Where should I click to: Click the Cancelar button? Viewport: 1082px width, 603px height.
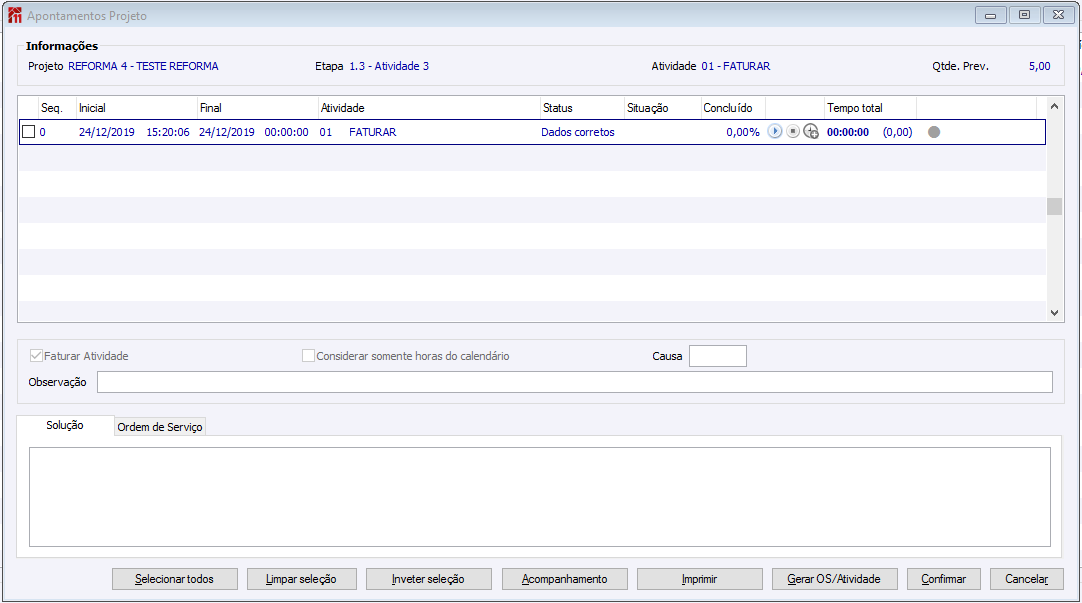pyautogui.click(x=1026, y=579)
